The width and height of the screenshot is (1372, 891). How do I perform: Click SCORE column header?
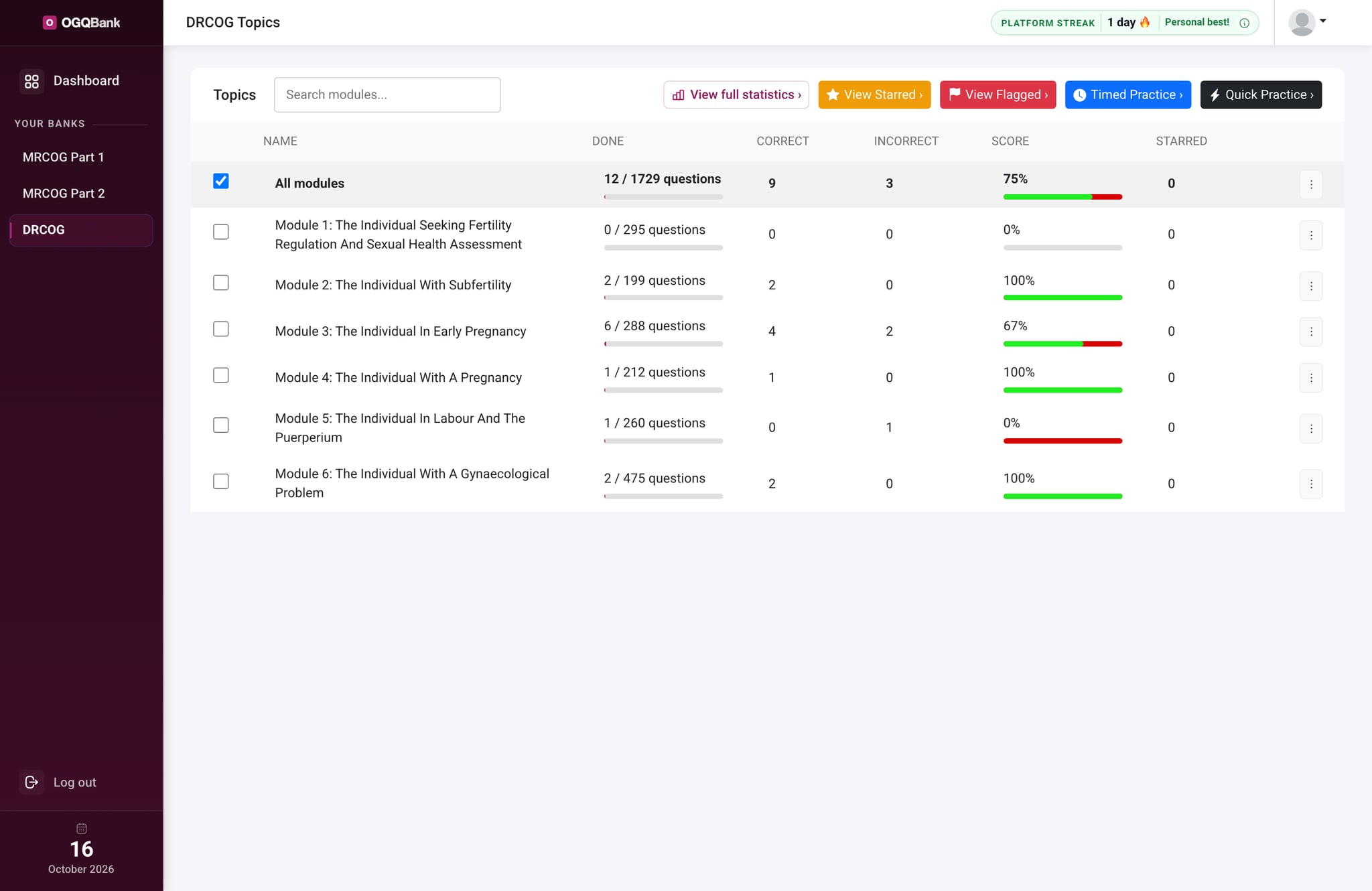1010,141
